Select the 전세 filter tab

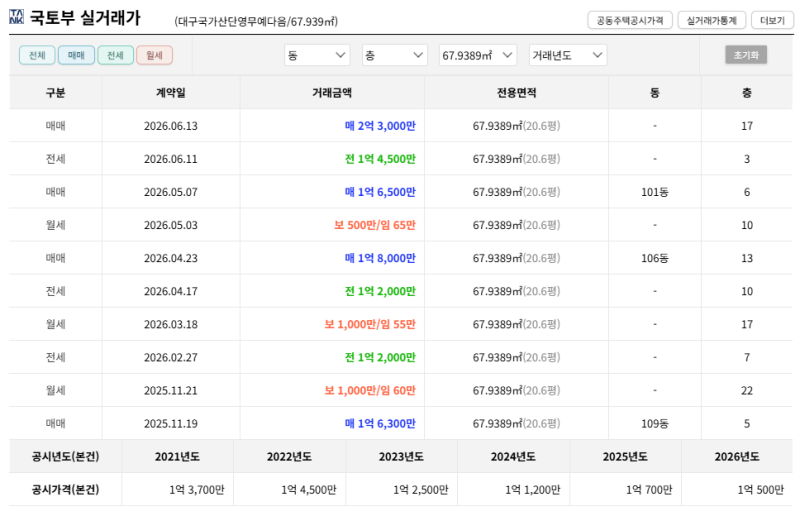point(115,55)
